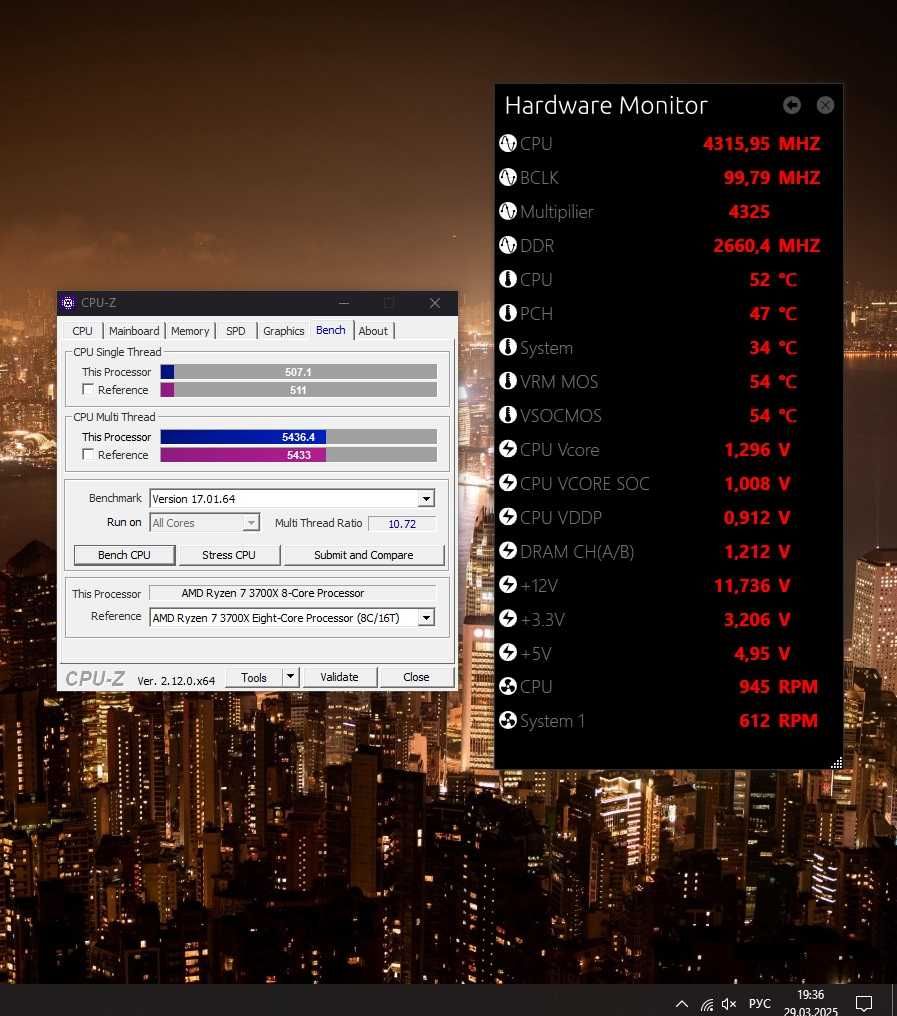Open the Benchmark version dropdown
Viewport: 897px width, 1016px height.
(x=426, y=499)
